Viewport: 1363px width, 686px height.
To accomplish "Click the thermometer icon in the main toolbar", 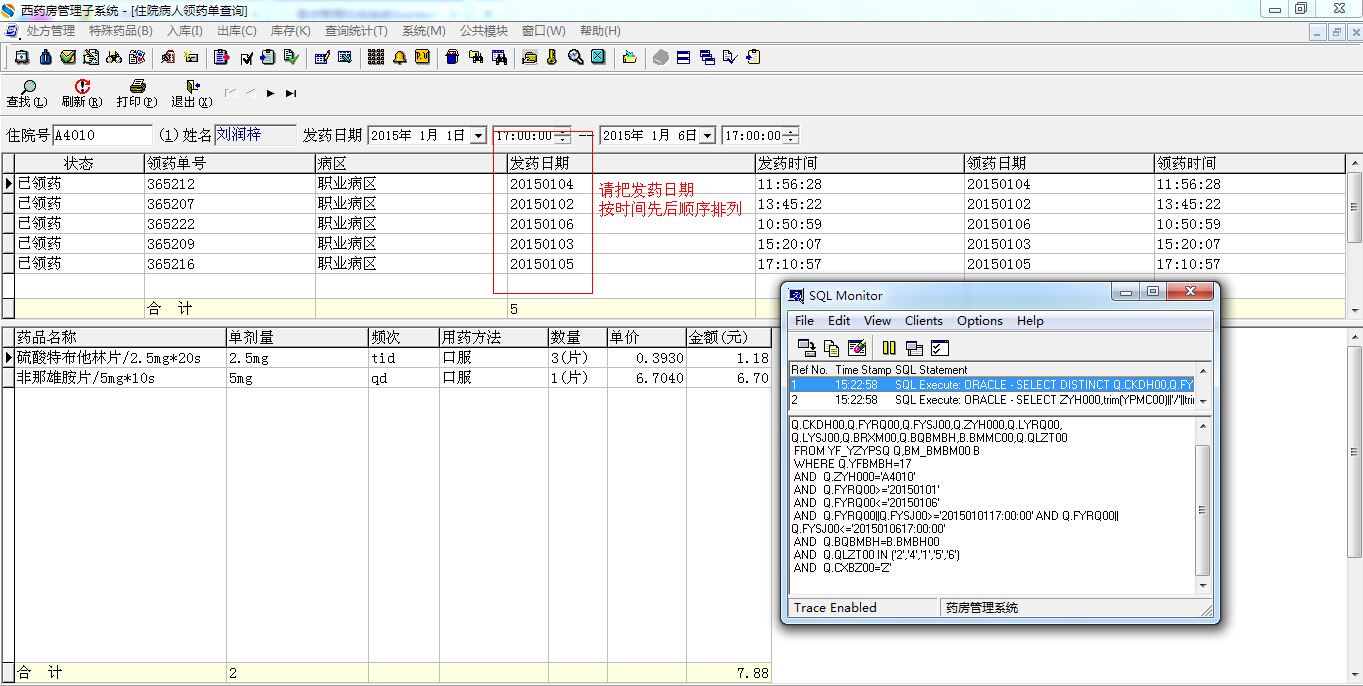I will [x=552, y=57].
